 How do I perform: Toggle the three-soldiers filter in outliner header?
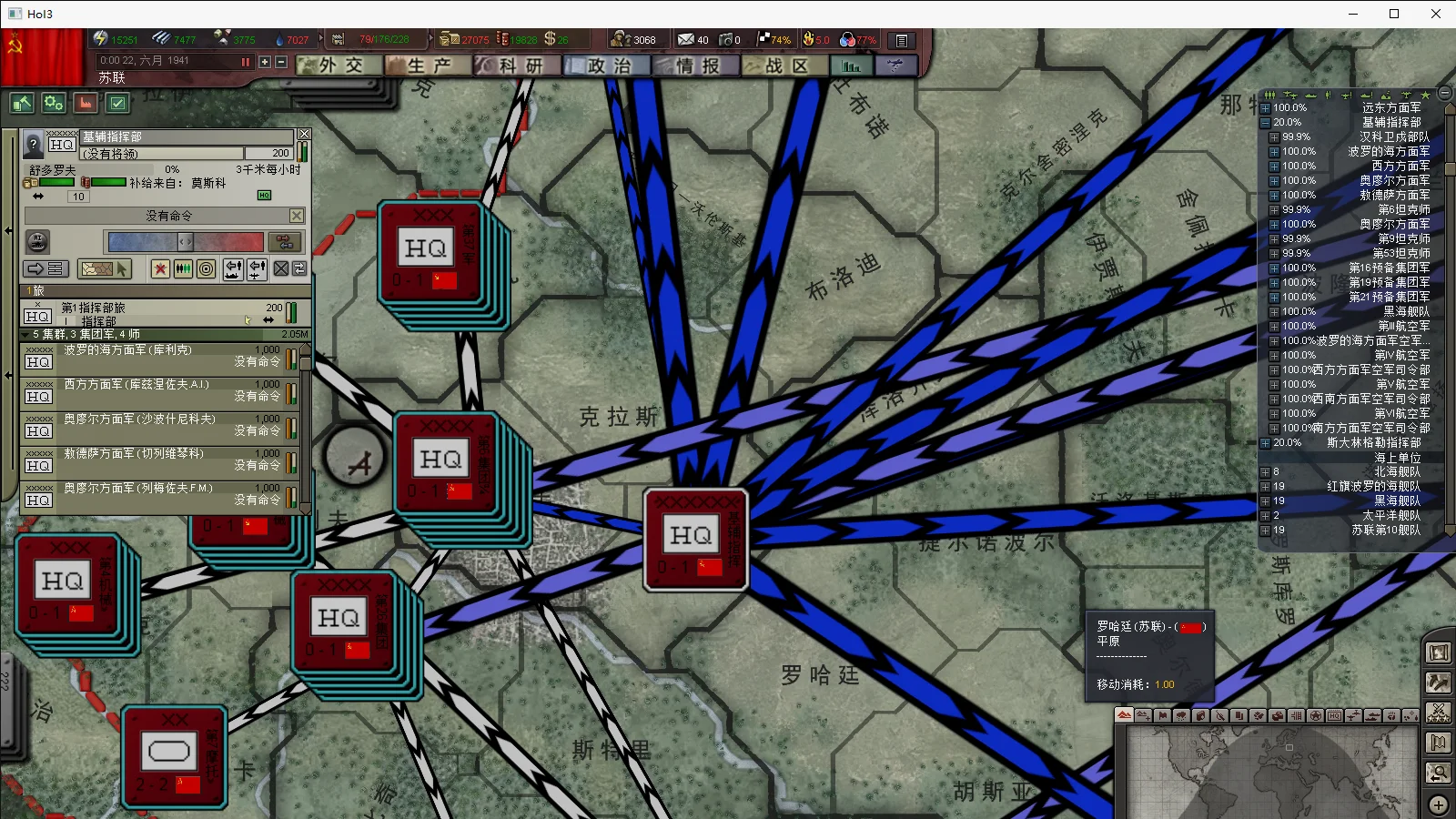click(1269, 95)
